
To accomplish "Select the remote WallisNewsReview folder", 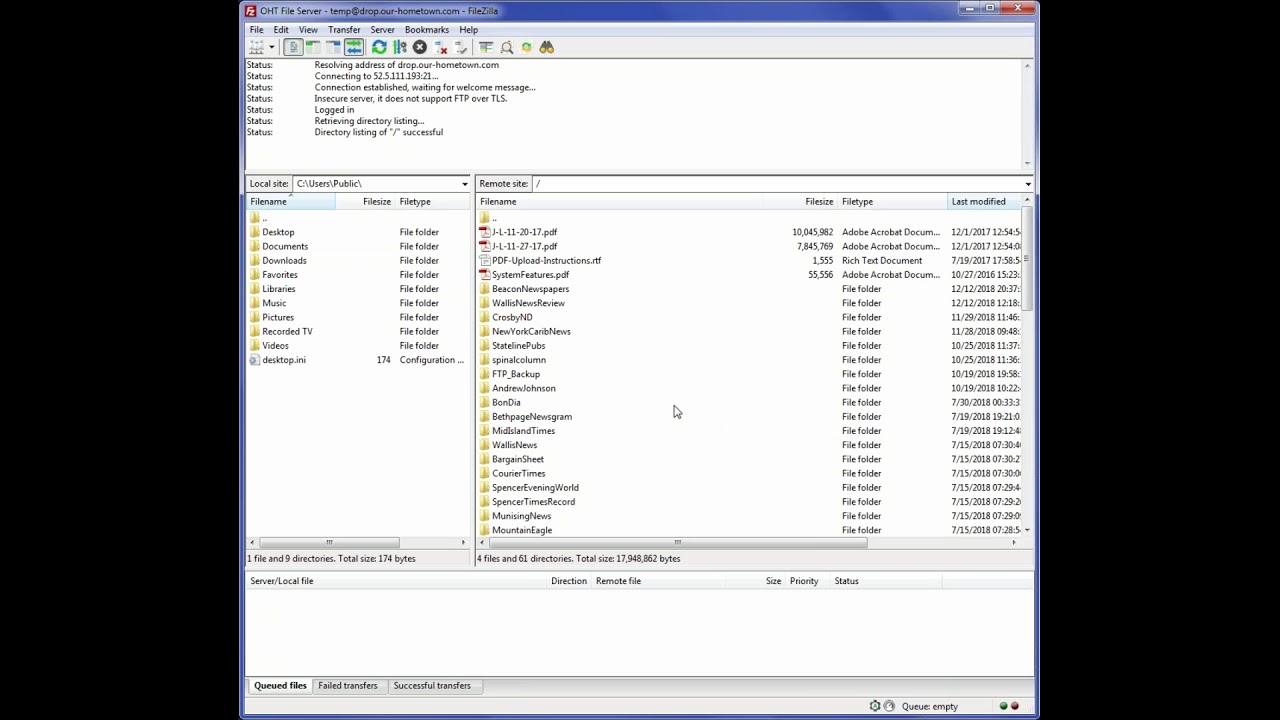I will 528,303.
